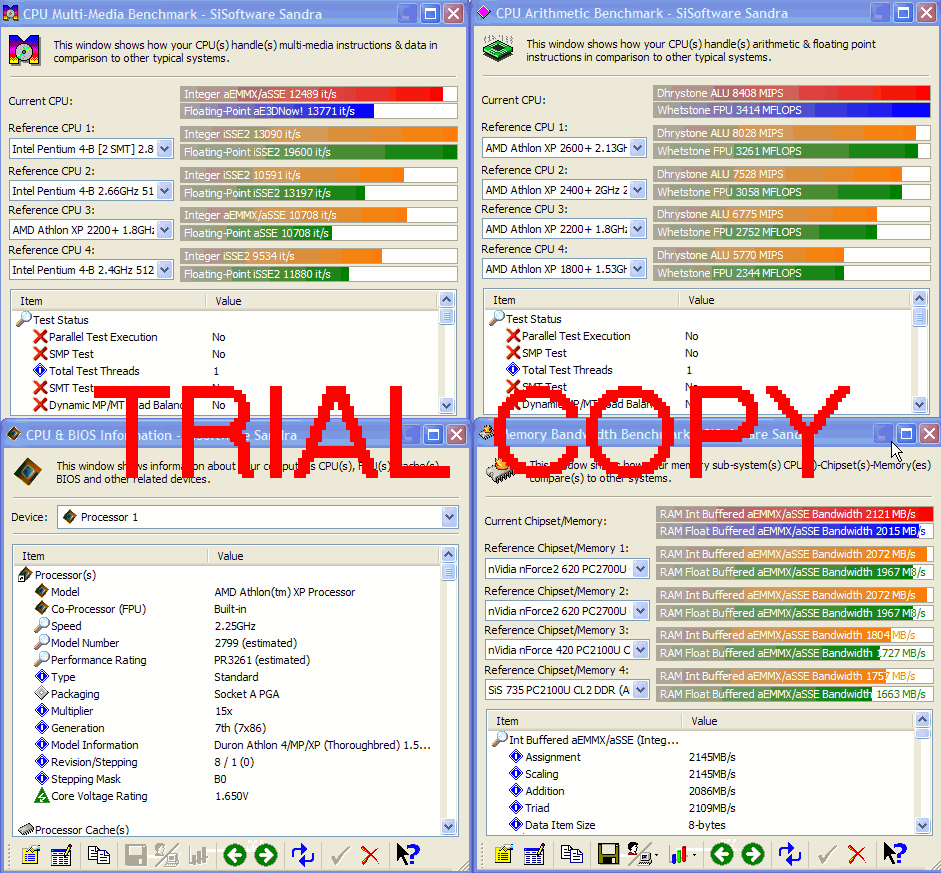Click the red X cancel icon in CPU & BIOS Information
This screenshot has width=941, height=873.
pos(370,854)
